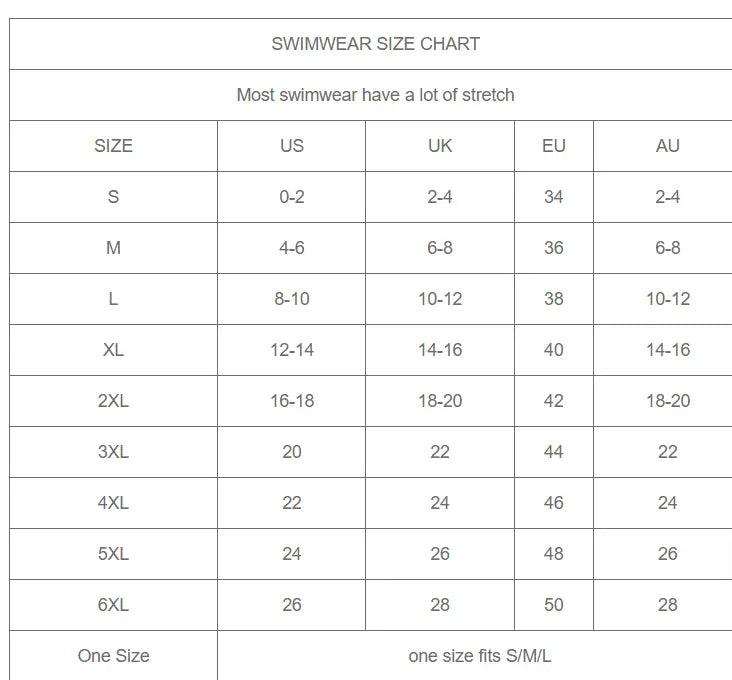732x680 pixels.
Task: Click the SWIMWEAR SIZE CHART title
Action: click(375, 44)
